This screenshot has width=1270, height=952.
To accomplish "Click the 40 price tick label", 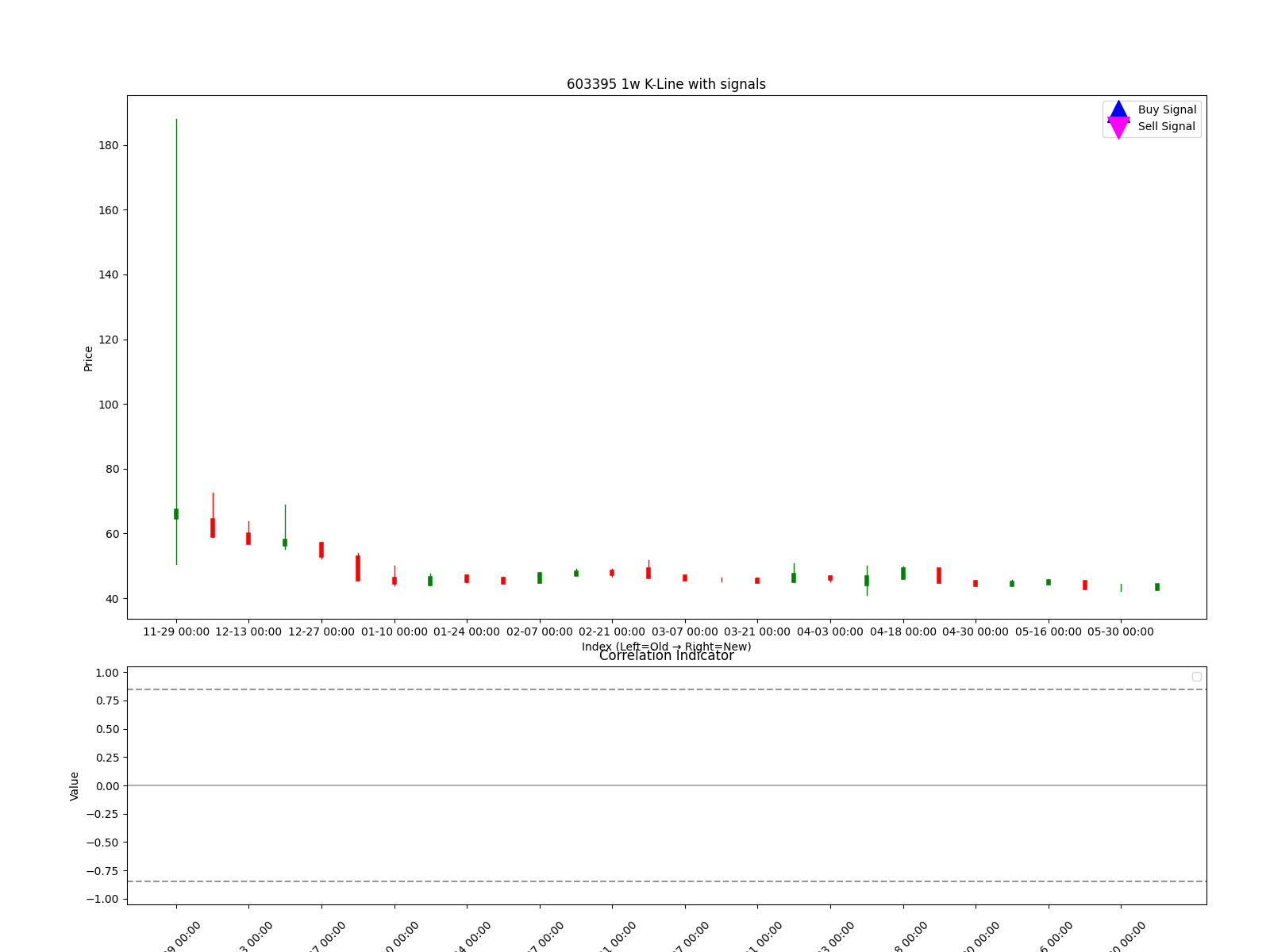I will pyautogui.click(x=113, y=599).
